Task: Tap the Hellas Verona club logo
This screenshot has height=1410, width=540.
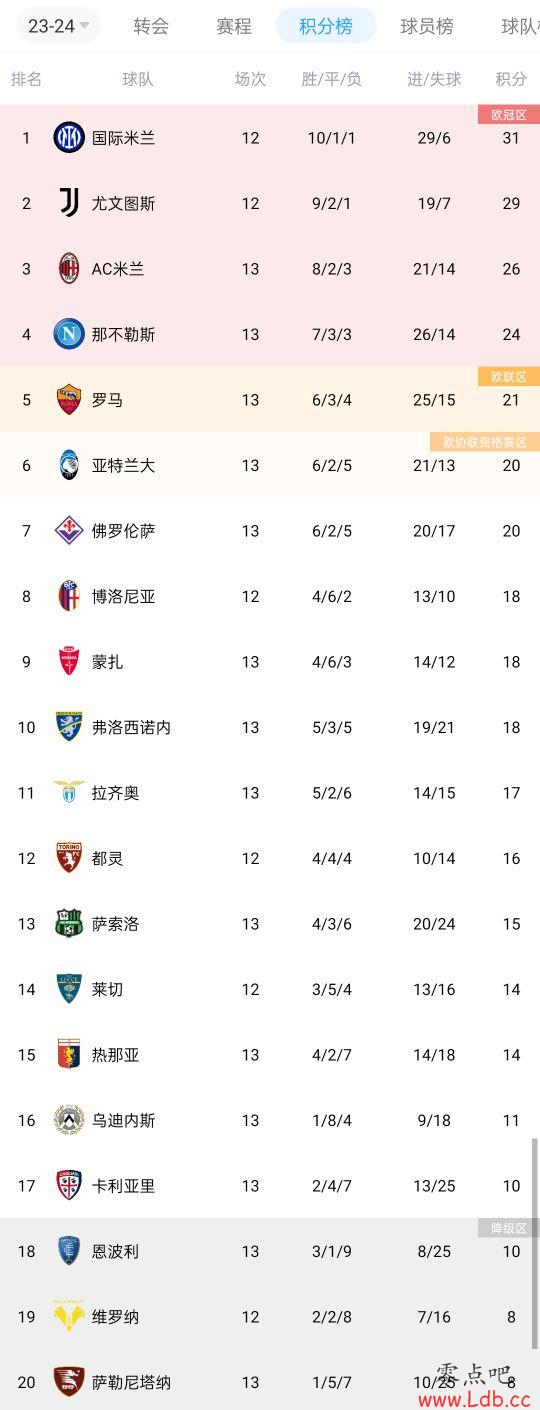Action: click(x=69, y=1316)
